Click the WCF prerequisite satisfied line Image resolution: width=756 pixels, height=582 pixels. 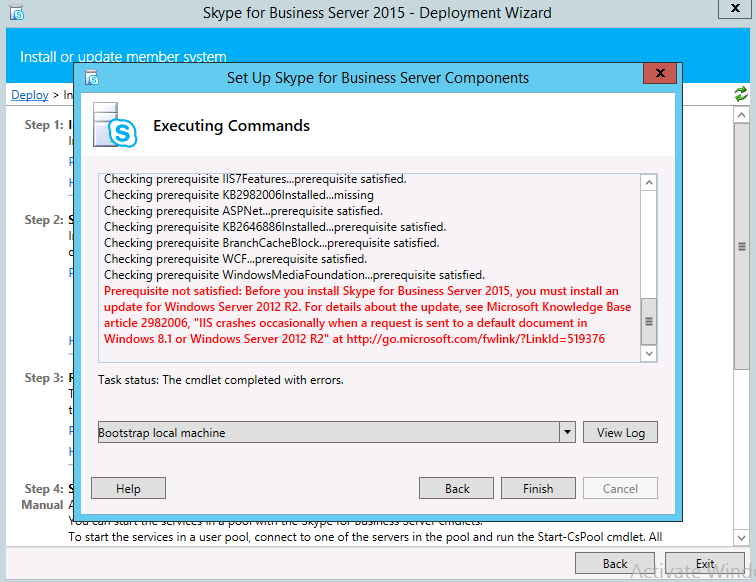tap(235, 259)
